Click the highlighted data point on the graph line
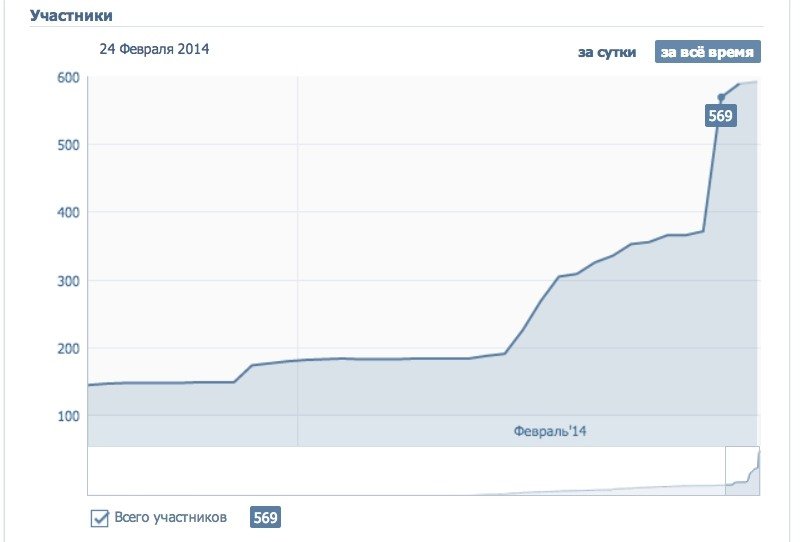This screenshot has height=542, width=811. (721, 97)
